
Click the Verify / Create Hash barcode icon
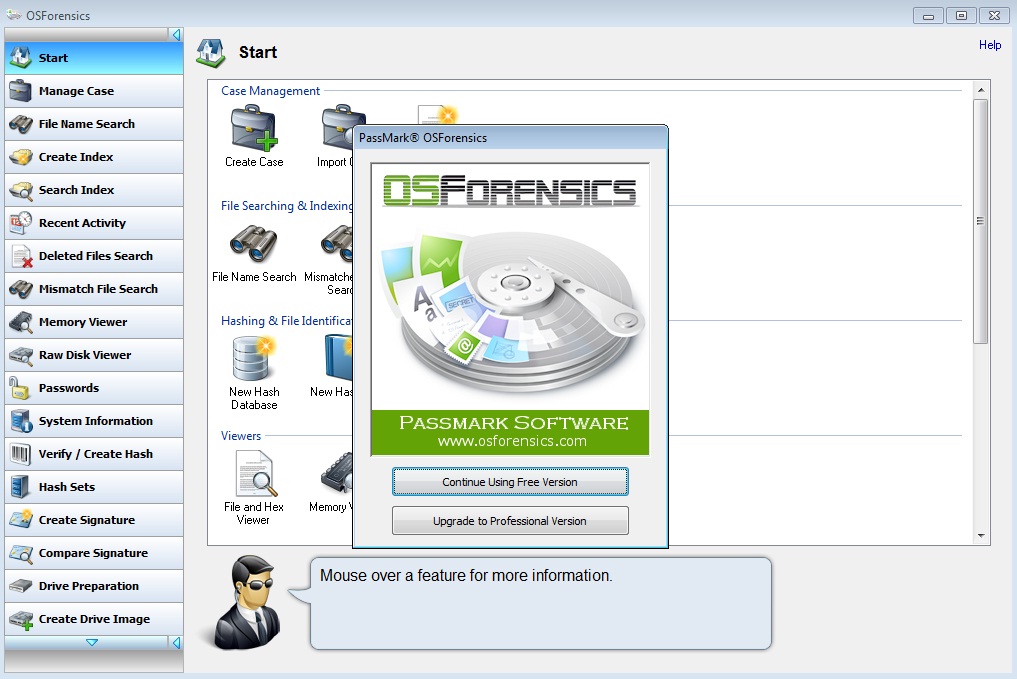(20, 454)
